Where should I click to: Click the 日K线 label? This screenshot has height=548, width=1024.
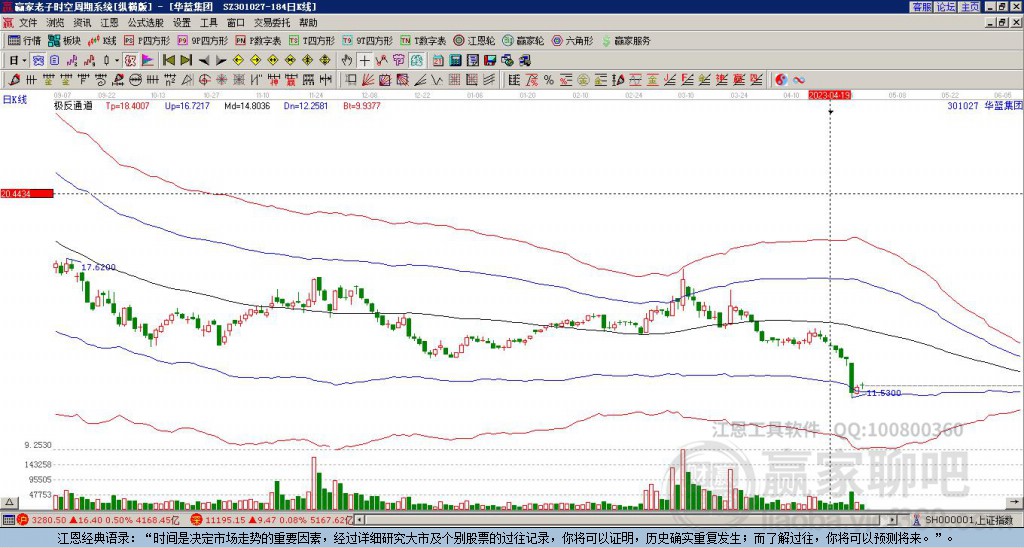15,100
